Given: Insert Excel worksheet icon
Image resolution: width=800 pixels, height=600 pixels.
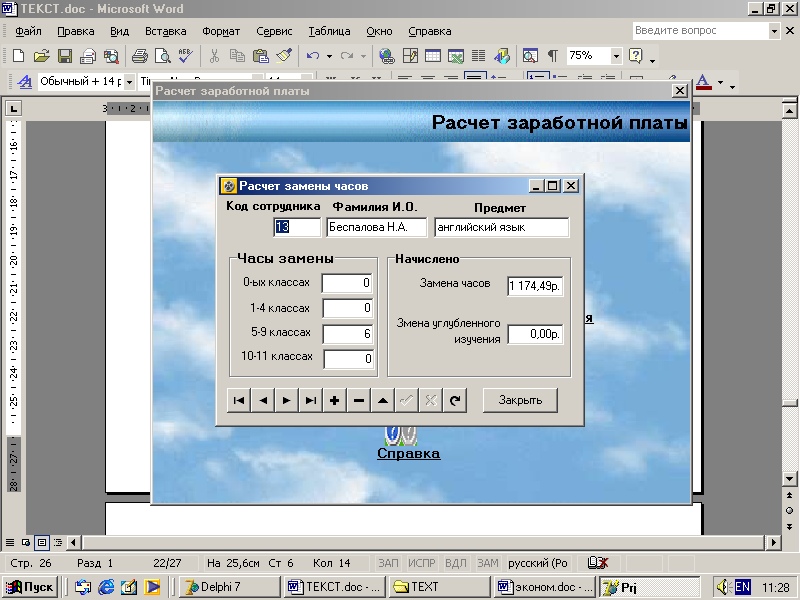Looking at the screenshot, I should 456,56.
